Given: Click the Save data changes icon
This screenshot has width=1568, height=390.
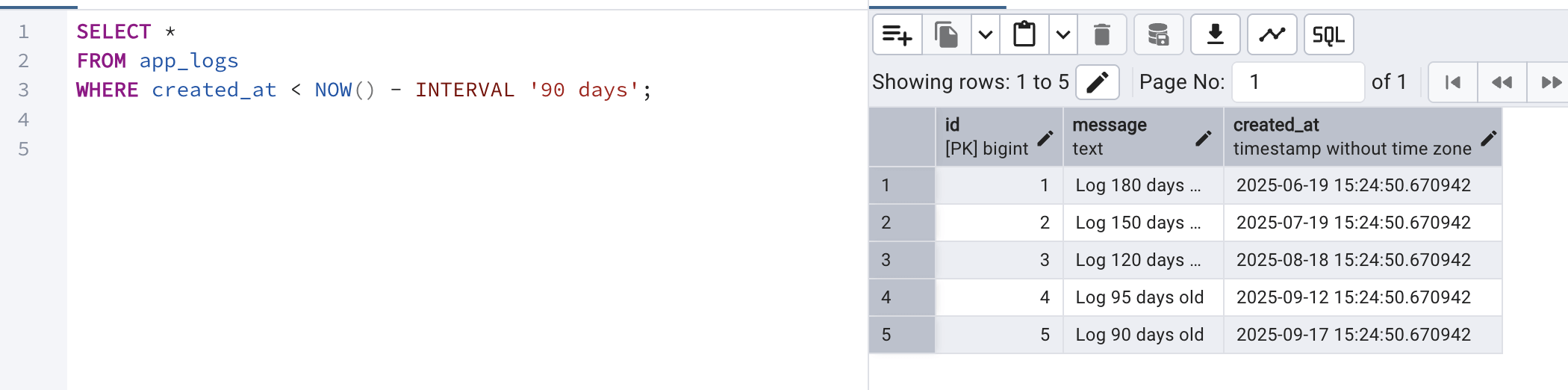Looking at the screenshot, I should 1158,35.
